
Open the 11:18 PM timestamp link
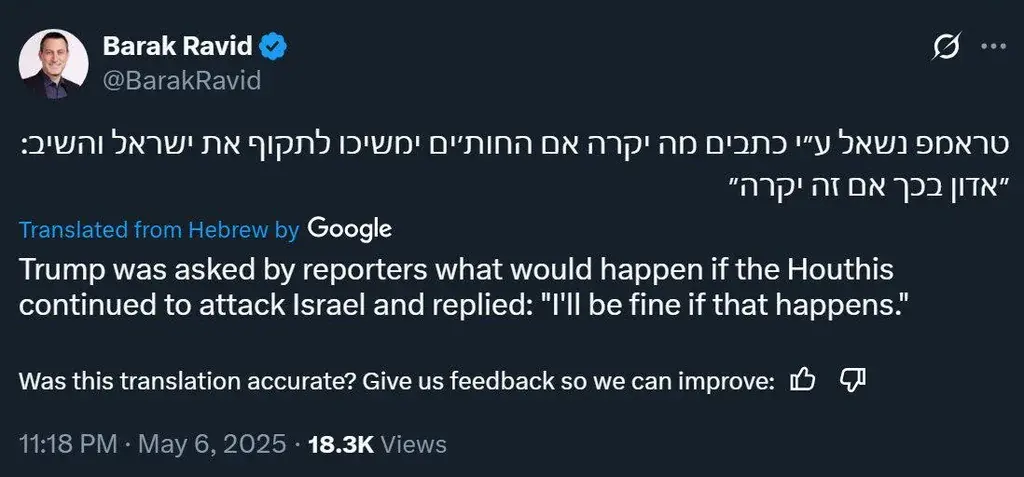point(69,445)
